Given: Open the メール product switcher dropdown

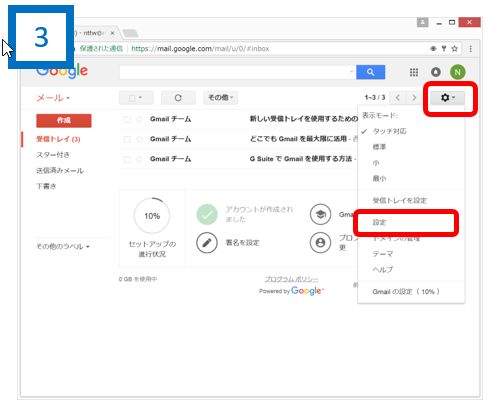Looking at the screenshot, I should [53, 98].
